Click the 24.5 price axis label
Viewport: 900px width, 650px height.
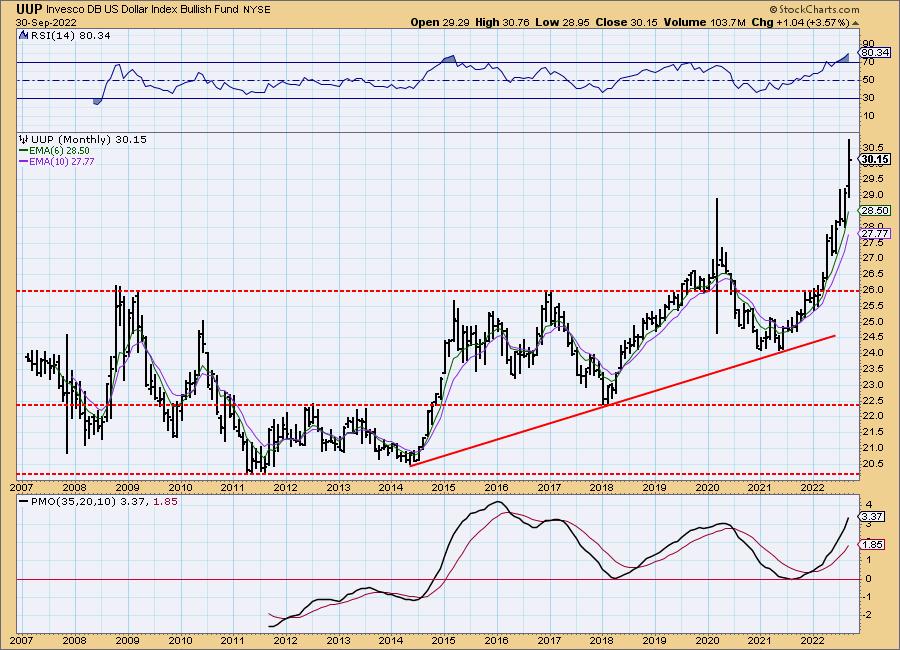874,337
